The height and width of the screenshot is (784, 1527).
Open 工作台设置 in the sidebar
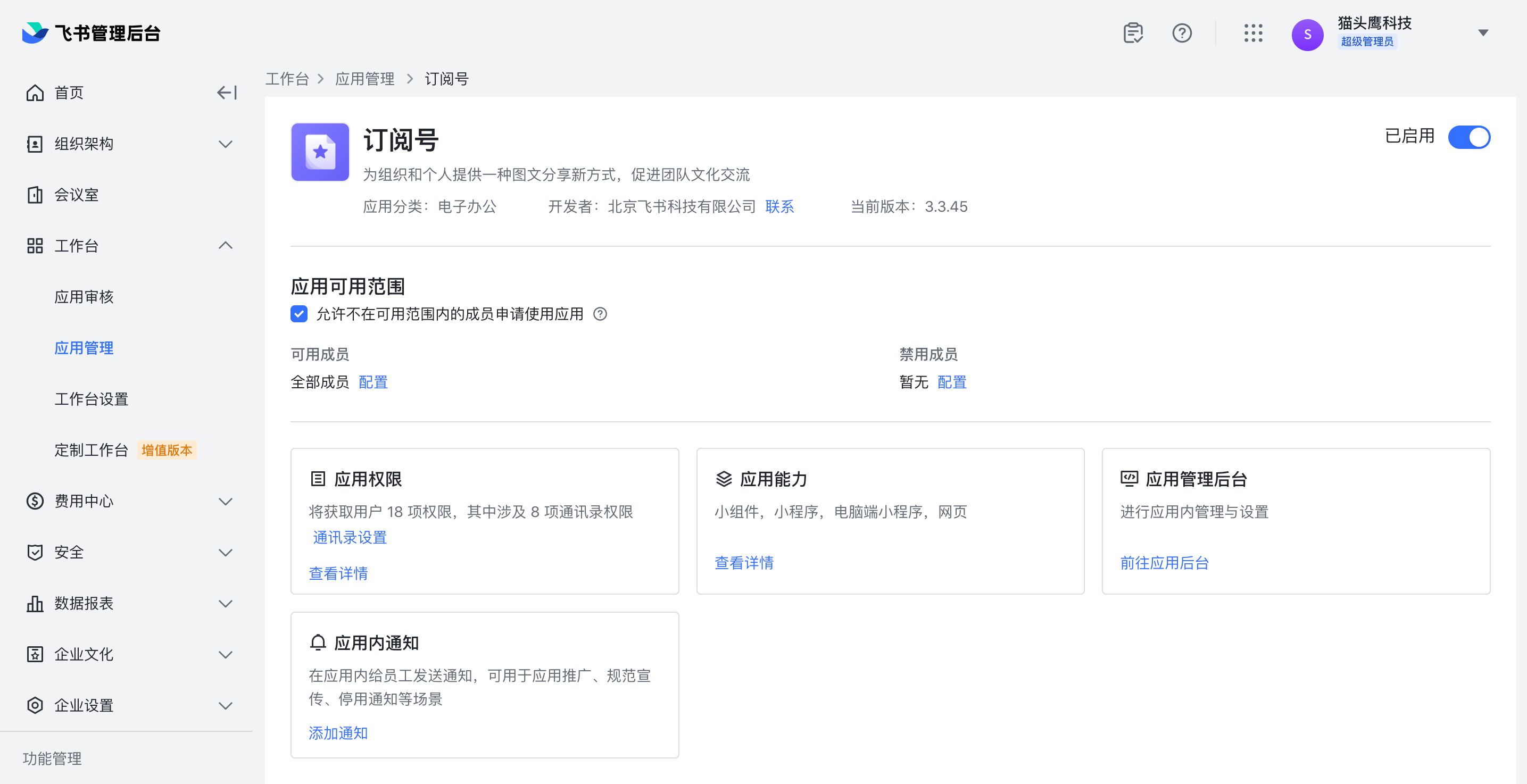click(x=92, y=398)
